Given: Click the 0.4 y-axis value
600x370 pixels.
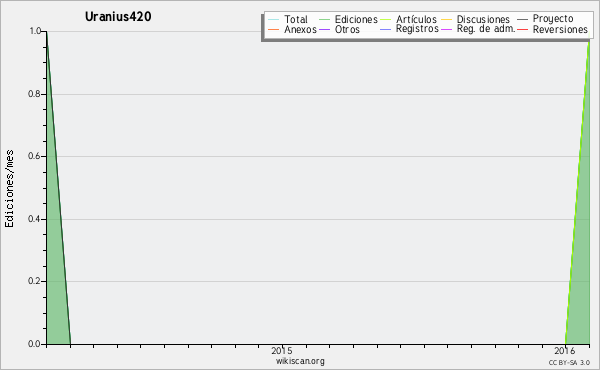Looking at the screenshot, I should 35,219.
